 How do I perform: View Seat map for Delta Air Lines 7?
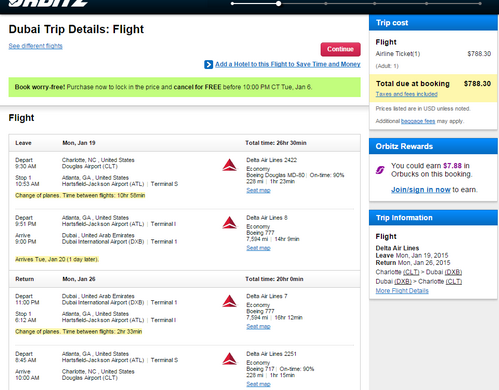click(258, 327)
